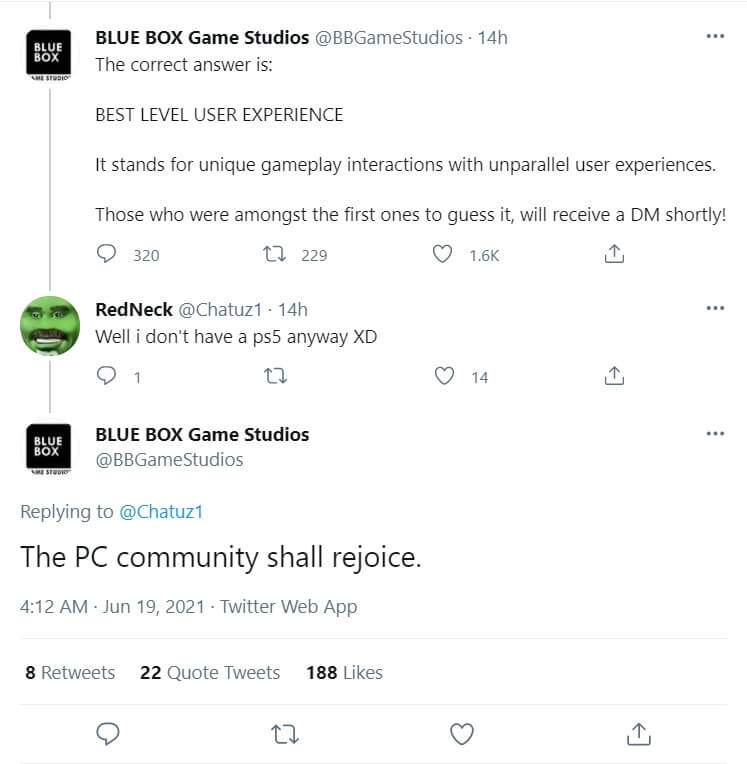Screen dimensions: 747x764
Task: View the 22 Quote Tweets
Action: click(210, 673)
